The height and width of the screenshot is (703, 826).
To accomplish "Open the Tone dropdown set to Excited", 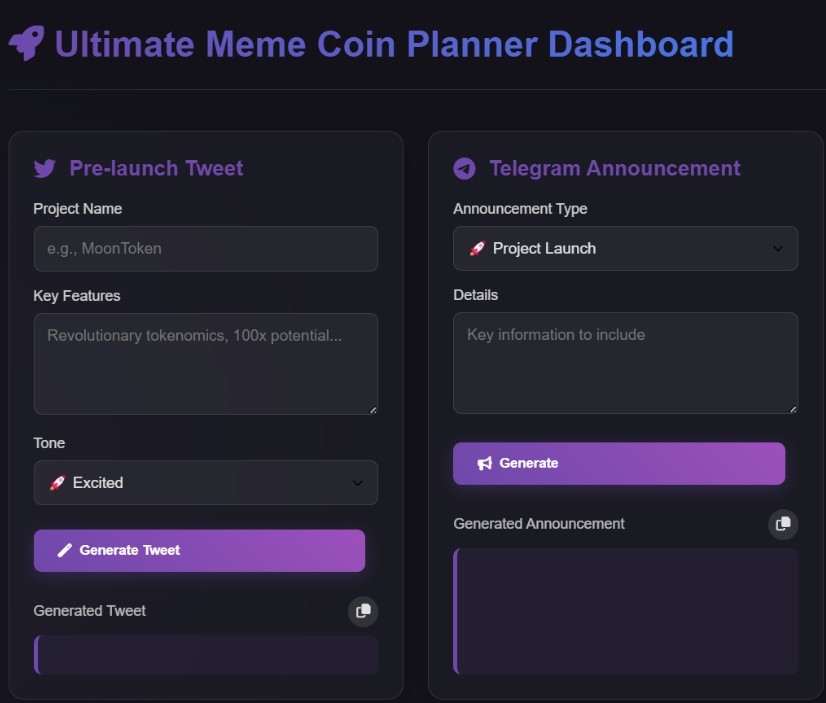I will [x=205, y=482].
